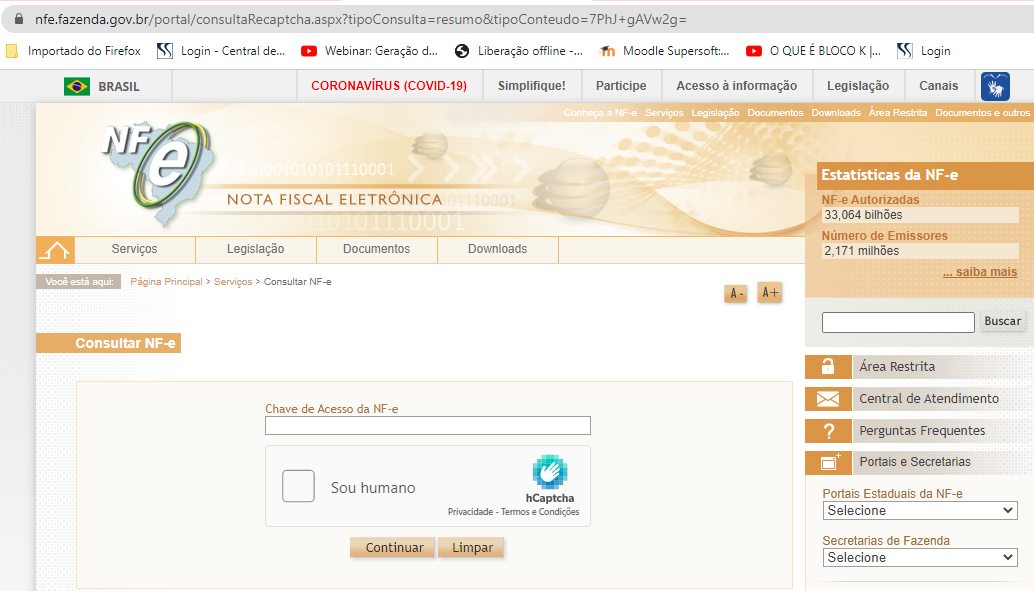
Task: Click the home icon in the navigation bar
Action: pos(55,250)
